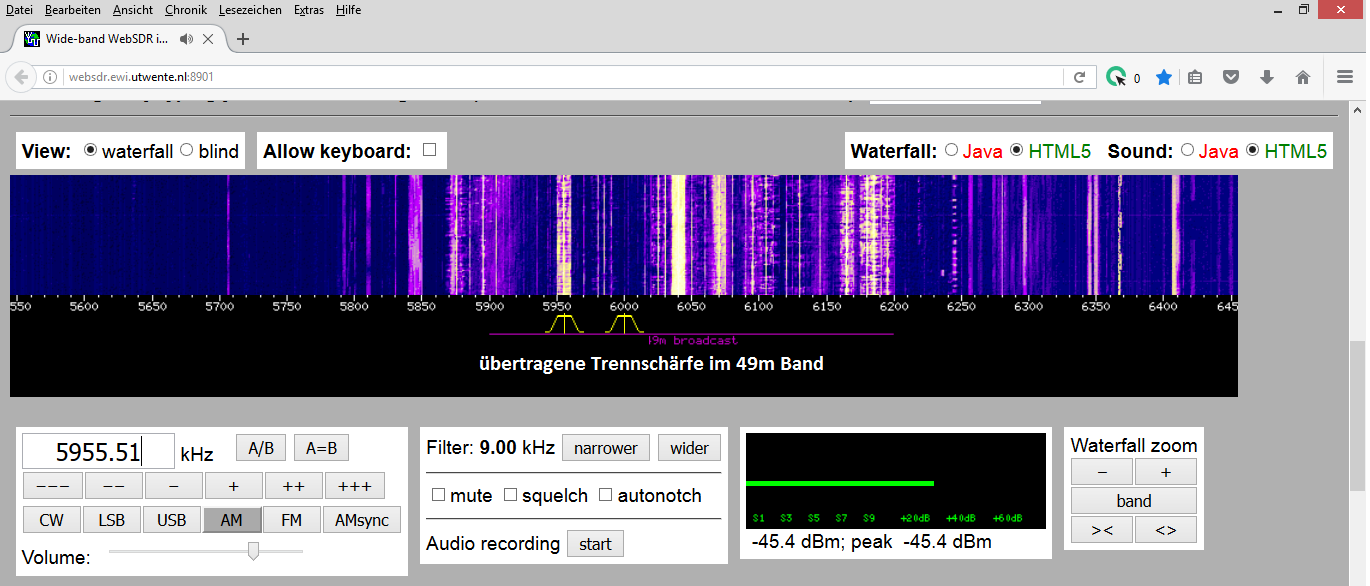Viewport: 1370px width, 586px height.
Task: Click the frequency kHz input field
Action: tap(98, 452)
